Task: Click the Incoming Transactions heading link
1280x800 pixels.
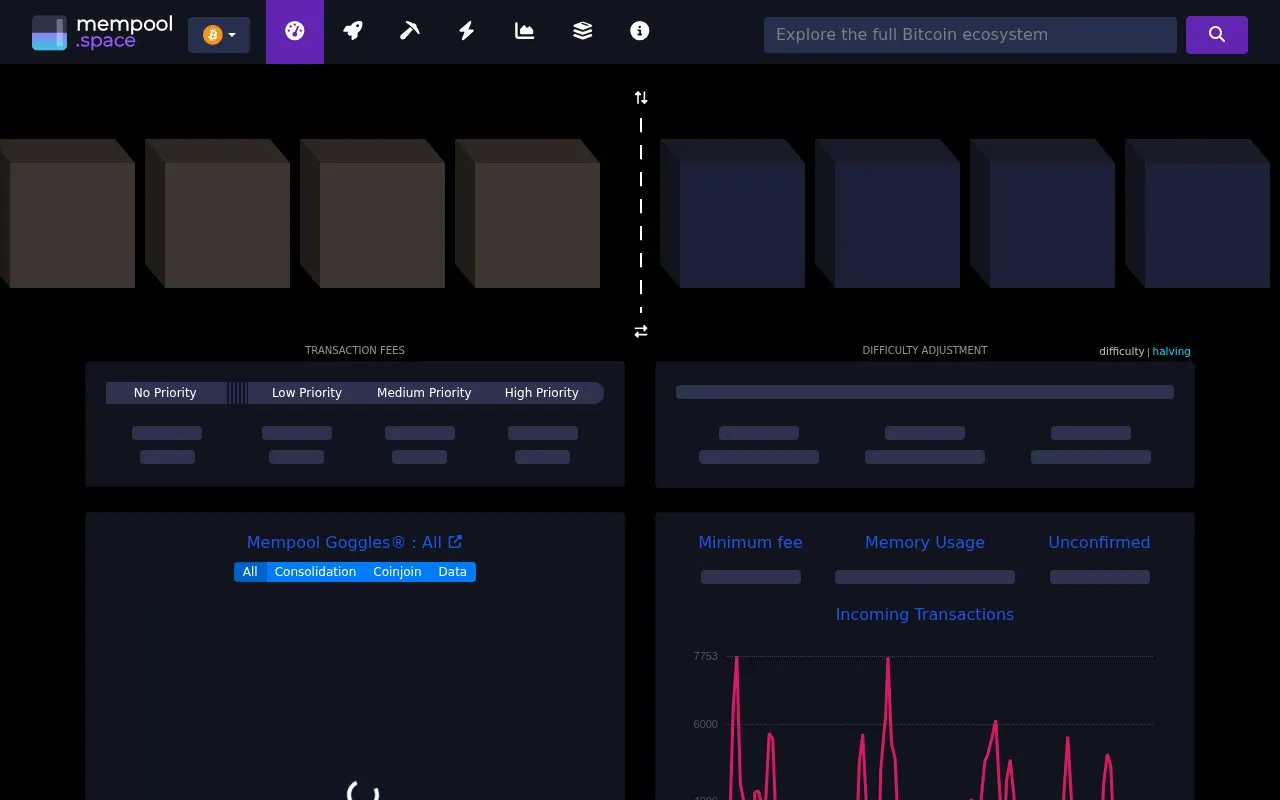Action: tap(925, 614)
